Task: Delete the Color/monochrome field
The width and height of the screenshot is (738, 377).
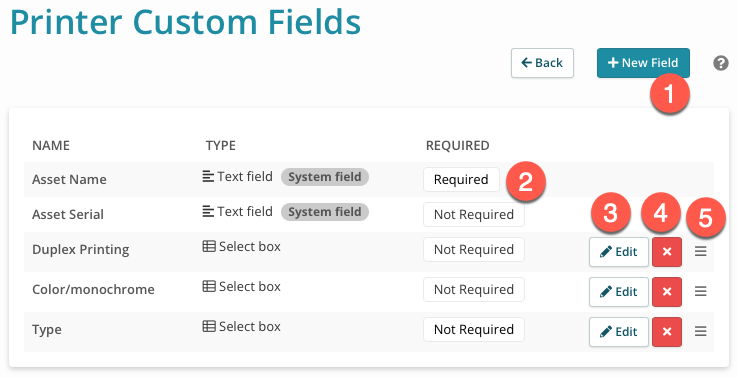Action: pyautogui.click(x=667, y=292)
